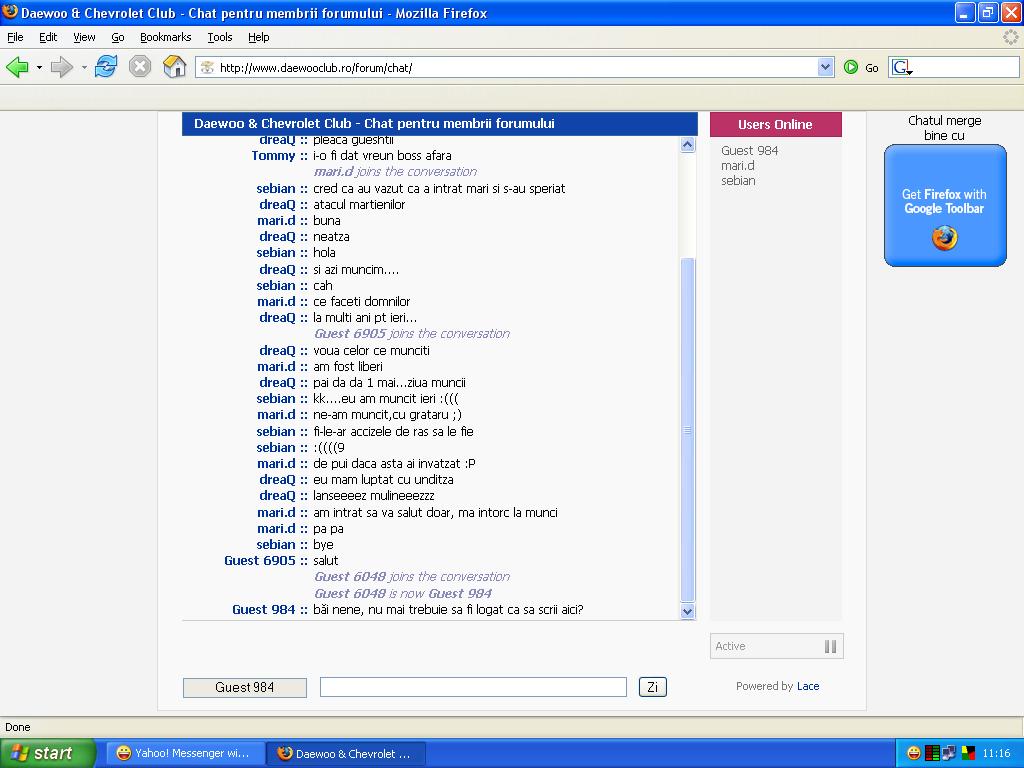Viewport: 1024px width, 768px height.
Task: Open the Go menu
Action: pyautogui.click(x=118, y=37)
